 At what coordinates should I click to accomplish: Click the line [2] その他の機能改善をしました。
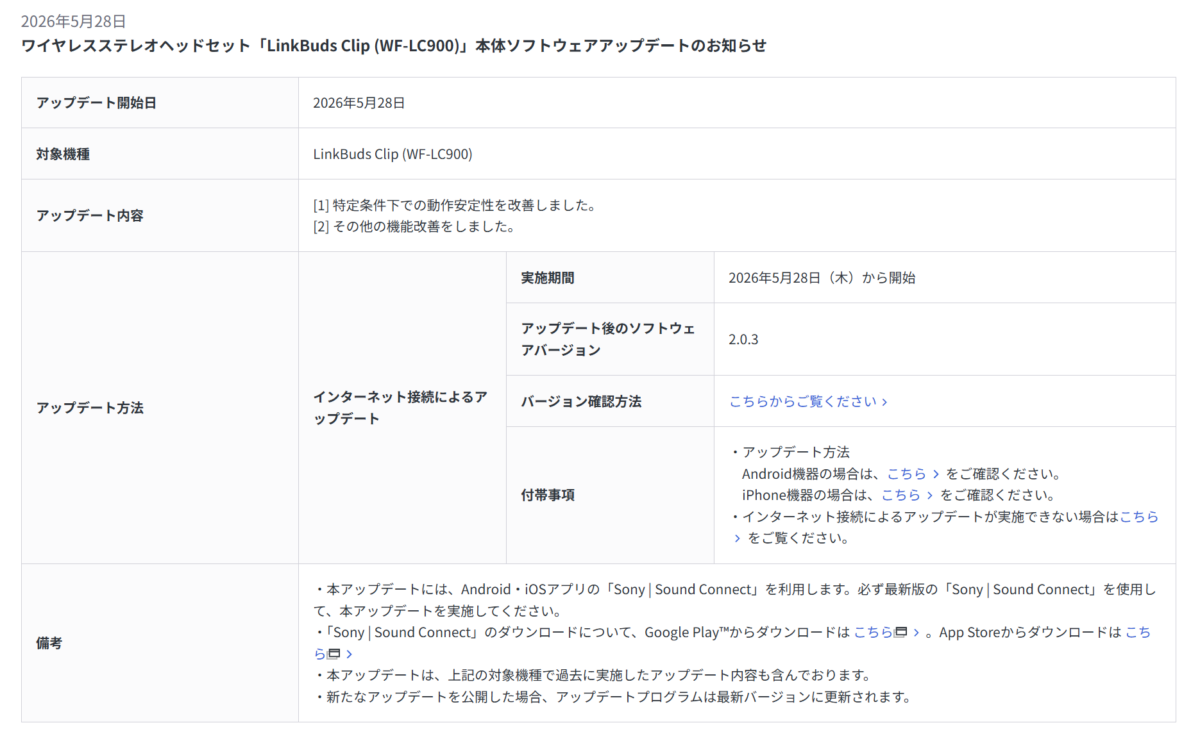(414, 226)
